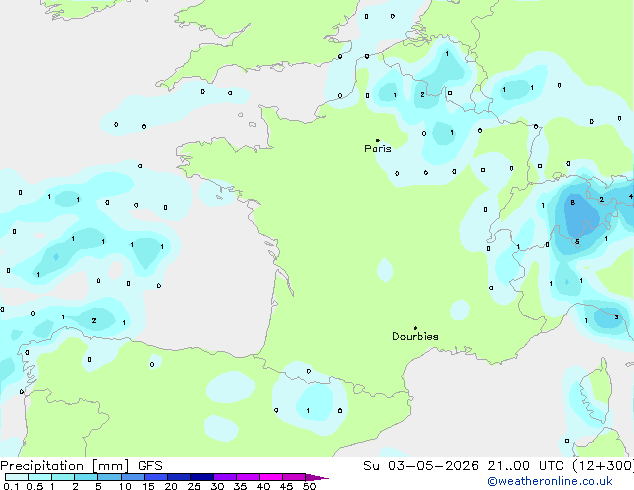Click the '35' legend scale label
634x490 pixels.
click(x=240, y=486)
